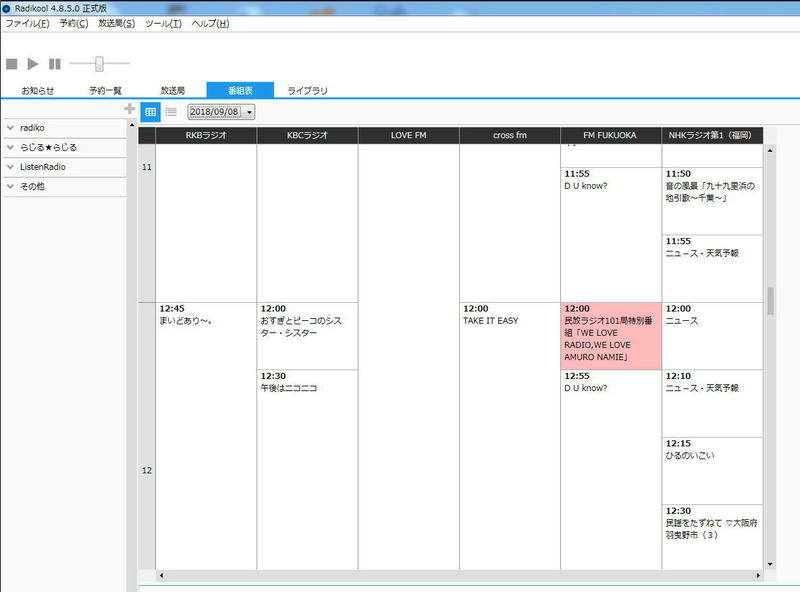The width and height of the screenshot is (800, 592).
Task: Switch to the 放送局 tab
Action: pos(172,90)
